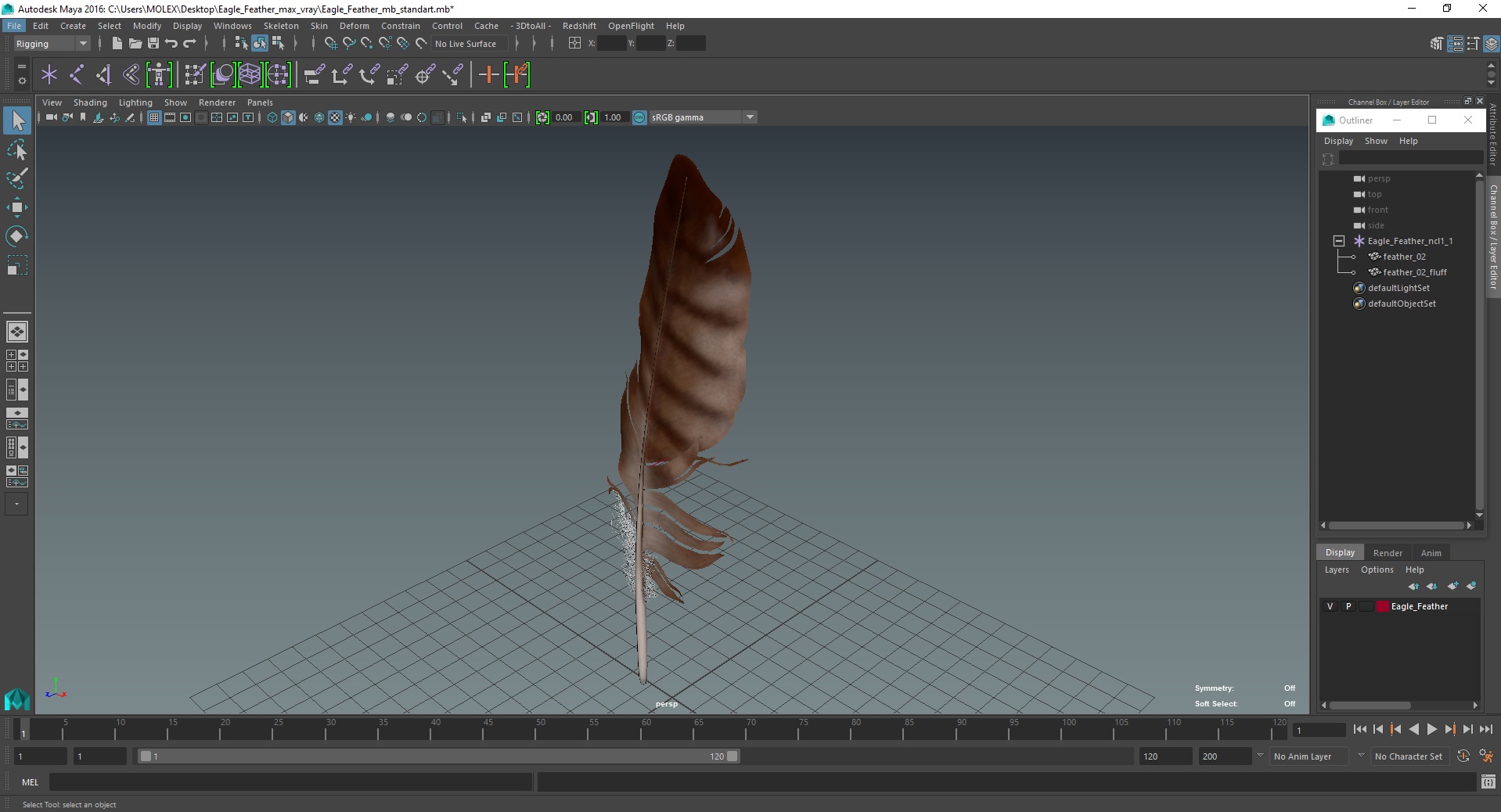Open the Rigging menu set dropdown
The height and width of the screenshot is (812, 1501).
82,44
